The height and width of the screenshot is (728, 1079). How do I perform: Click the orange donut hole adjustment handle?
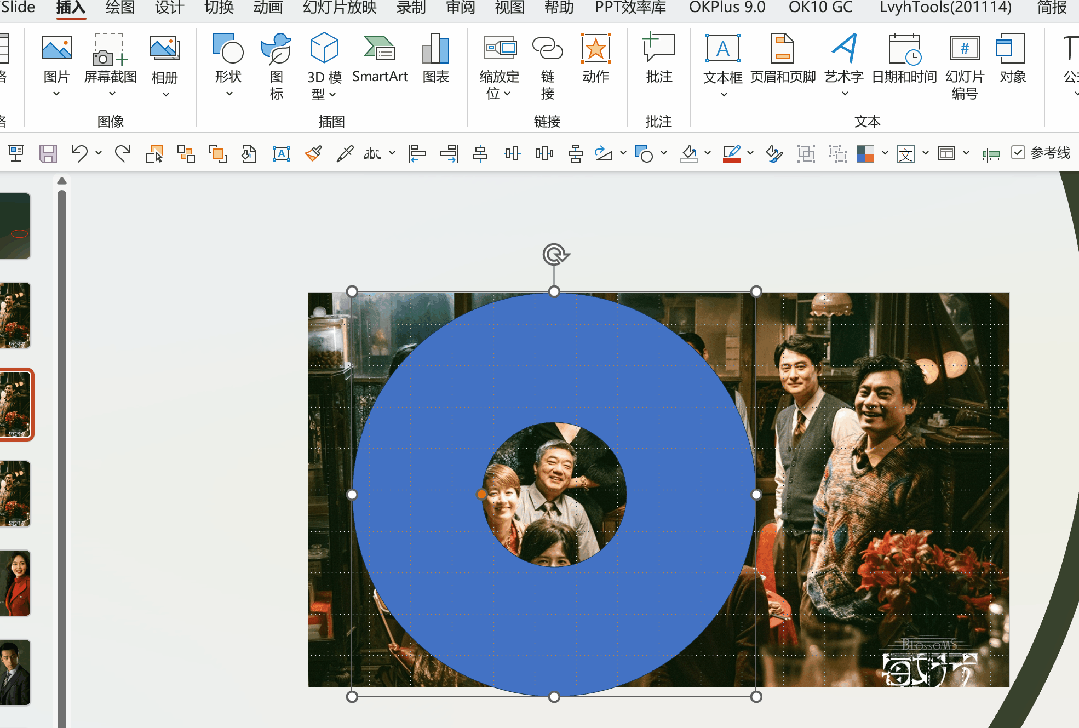pos(481,494)
